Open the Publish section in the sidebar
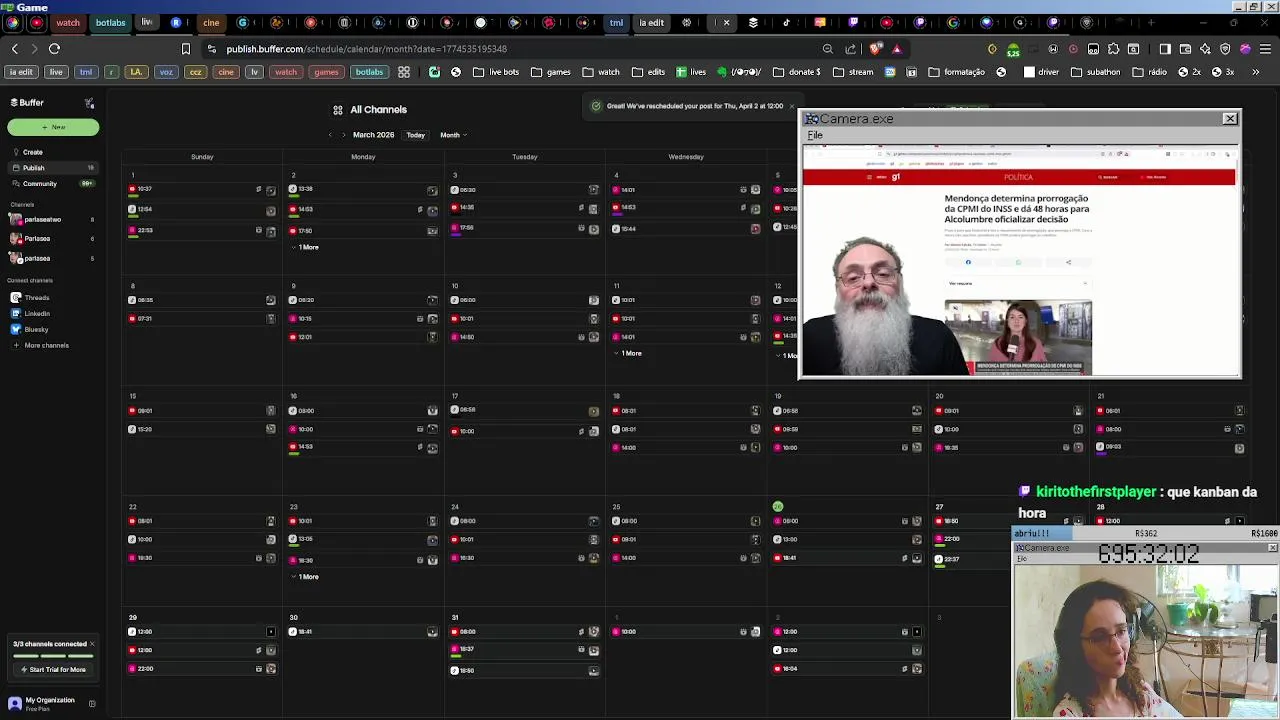1280x720 pixels. pos(52,168)
